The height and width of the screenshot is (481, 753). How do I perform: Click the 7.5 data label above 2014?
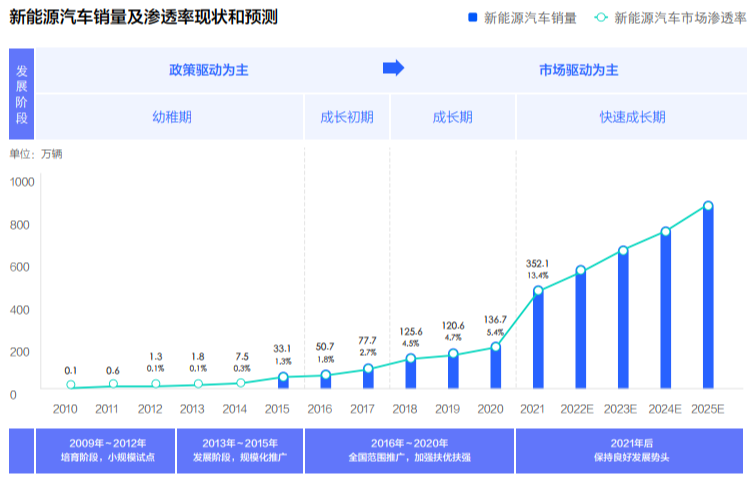[242, 357]
